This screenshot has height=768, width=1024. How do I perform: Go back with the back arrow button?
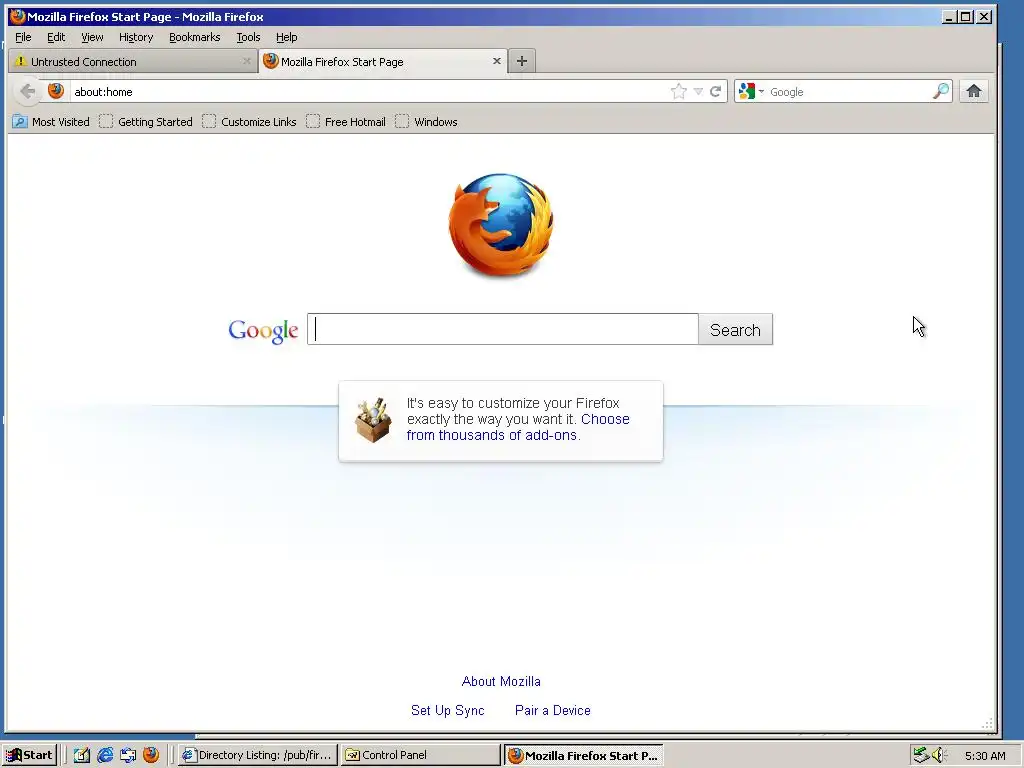pos(27,91)
